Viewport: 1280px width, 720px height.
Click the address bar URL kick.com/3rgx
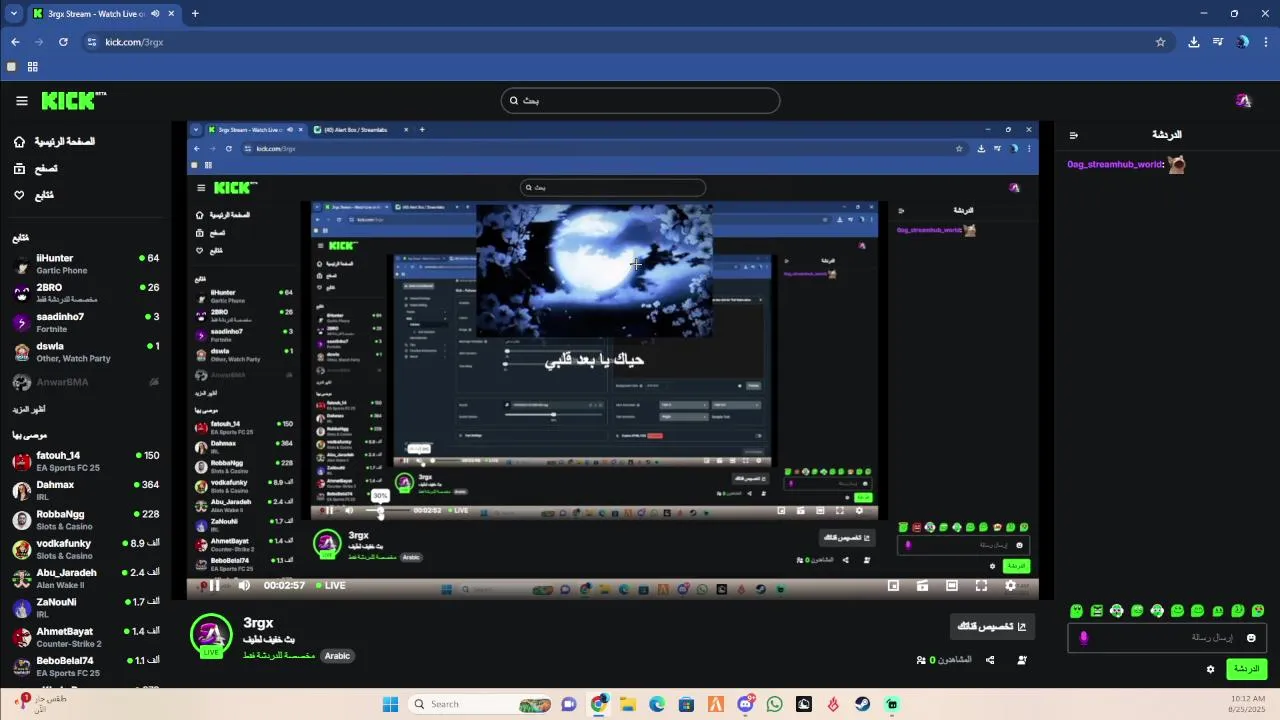(134, 42)
